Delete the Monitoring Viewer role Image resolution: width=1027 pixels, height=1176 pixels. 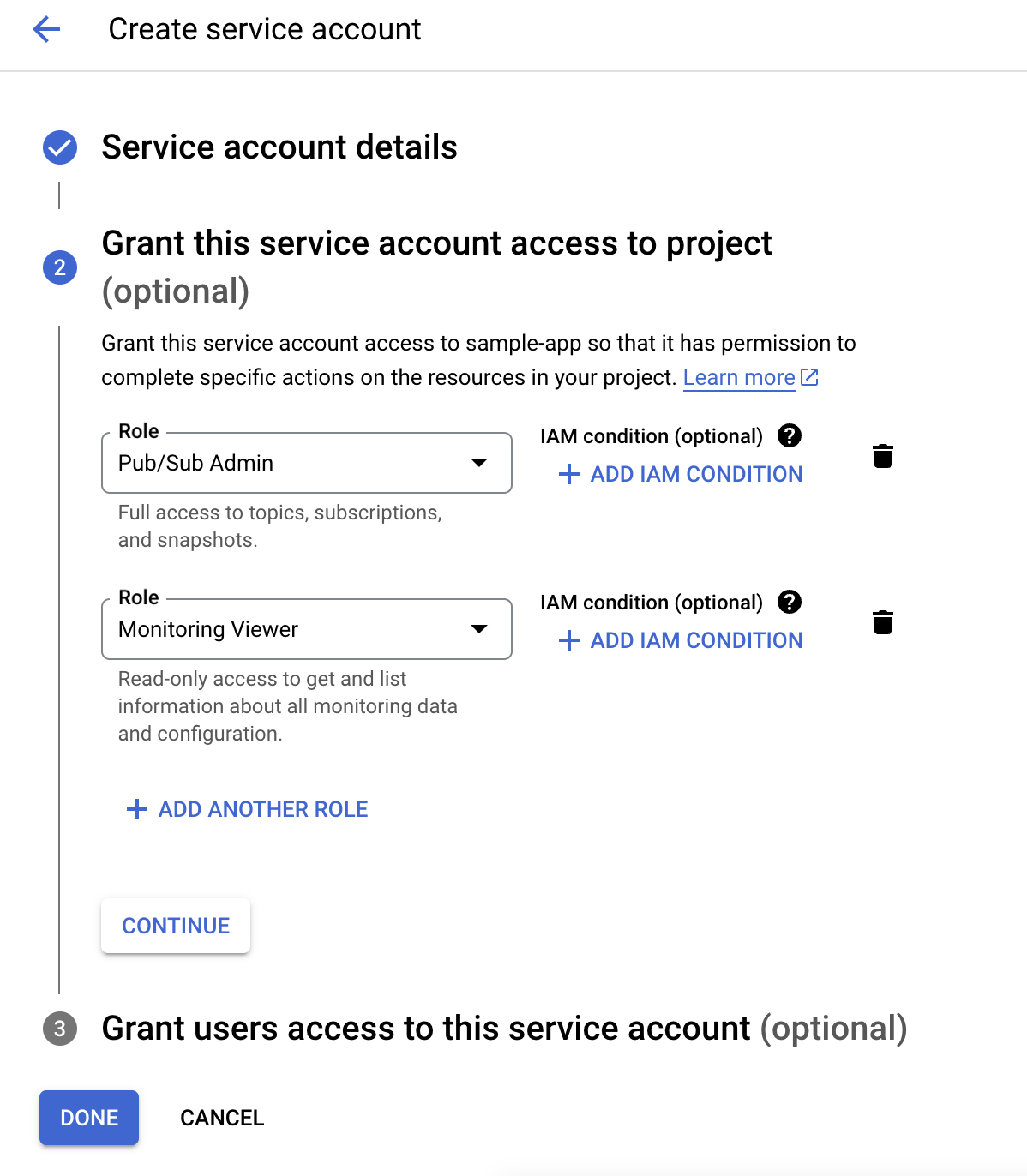pyautogui.click(x=882, y=622)
